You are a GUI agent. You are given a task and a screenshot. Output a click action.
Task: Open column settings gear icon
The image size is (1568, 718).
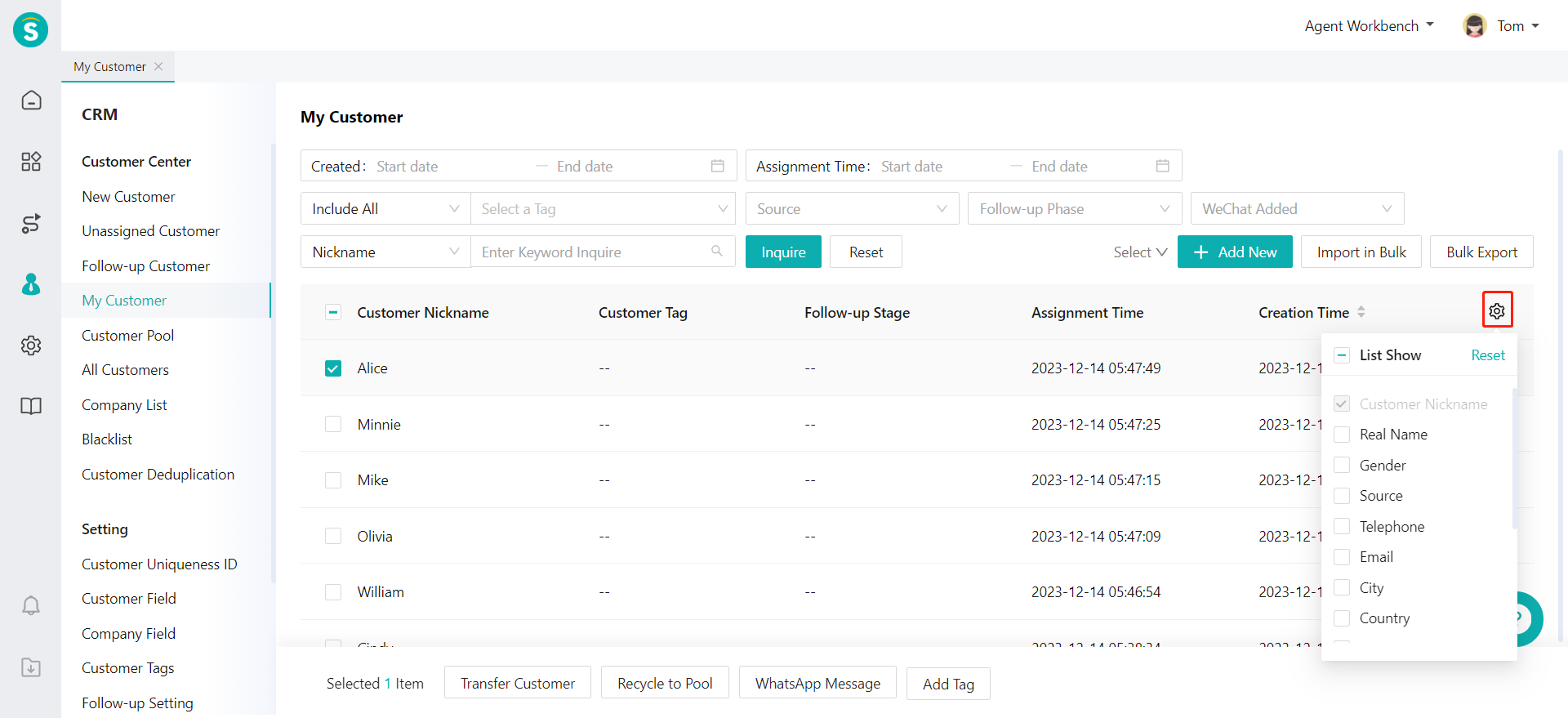click(x=1497, y=310)
